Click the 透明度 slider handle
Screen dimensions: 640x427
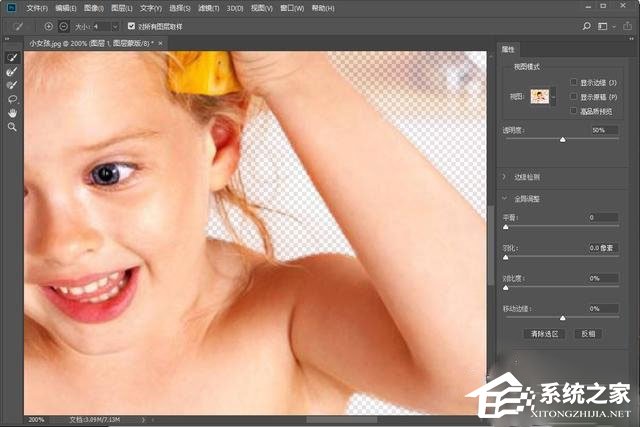point(562,140)
